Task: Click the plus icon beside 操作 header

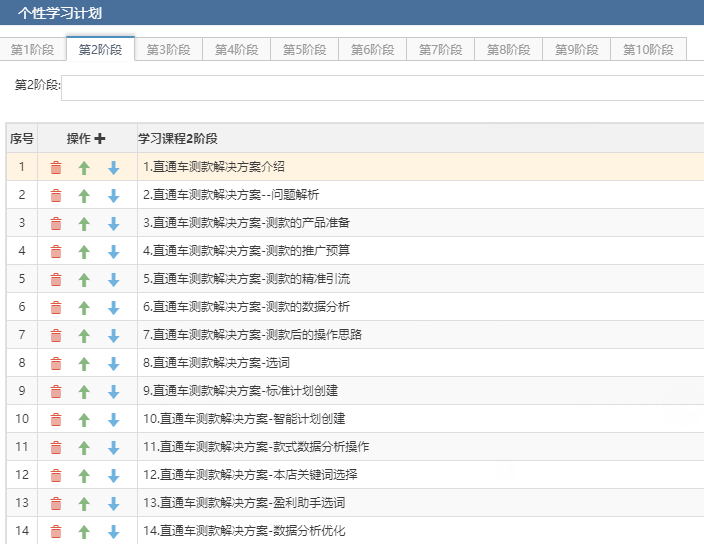Action: point(100,139)
